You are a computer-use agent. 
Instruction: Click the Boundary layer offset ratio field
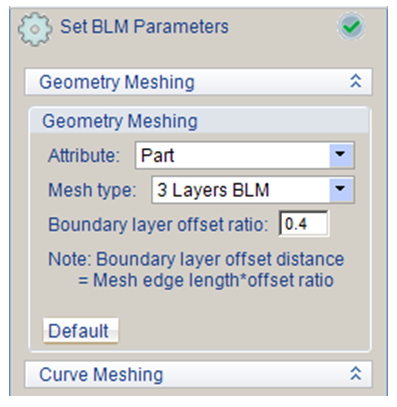point(304,224)
